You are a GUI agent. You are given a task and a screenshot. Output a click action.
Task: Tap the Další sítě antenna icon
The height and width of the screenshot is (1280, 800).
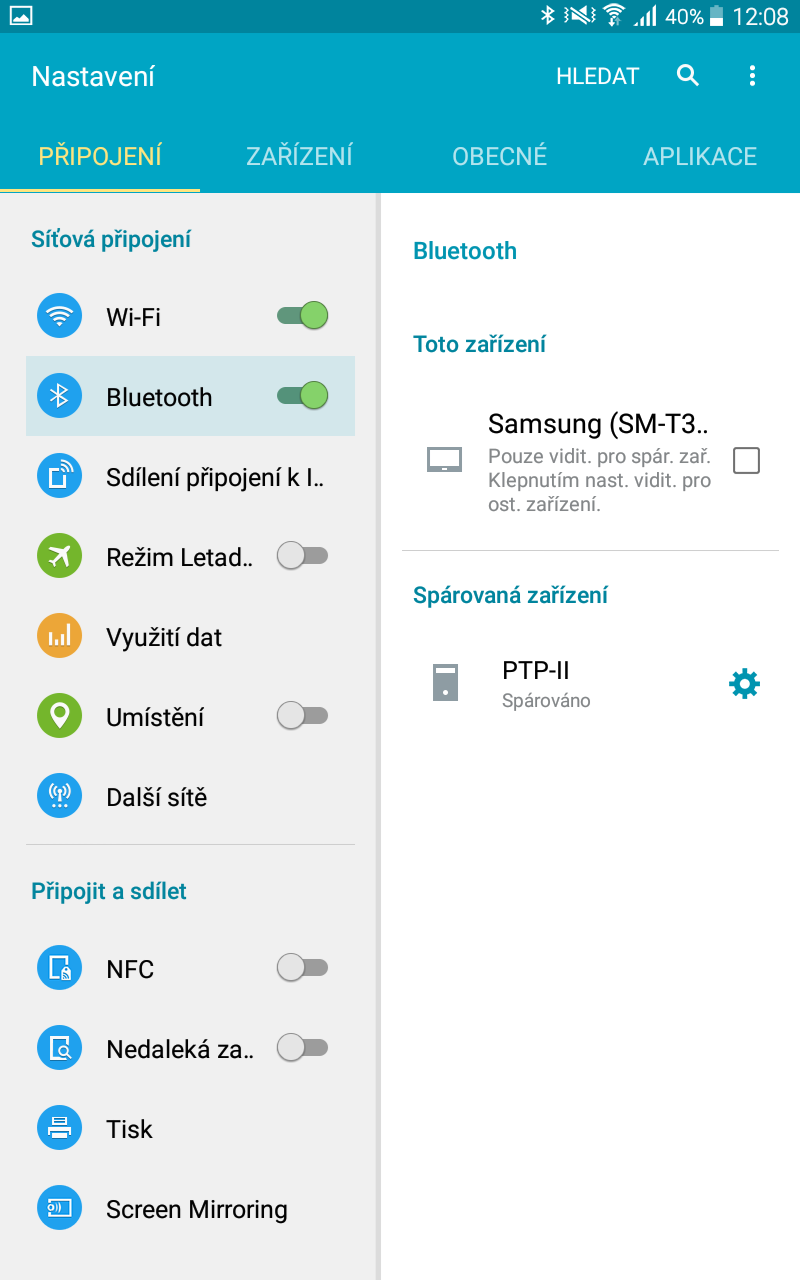click(x=59, y=797)
